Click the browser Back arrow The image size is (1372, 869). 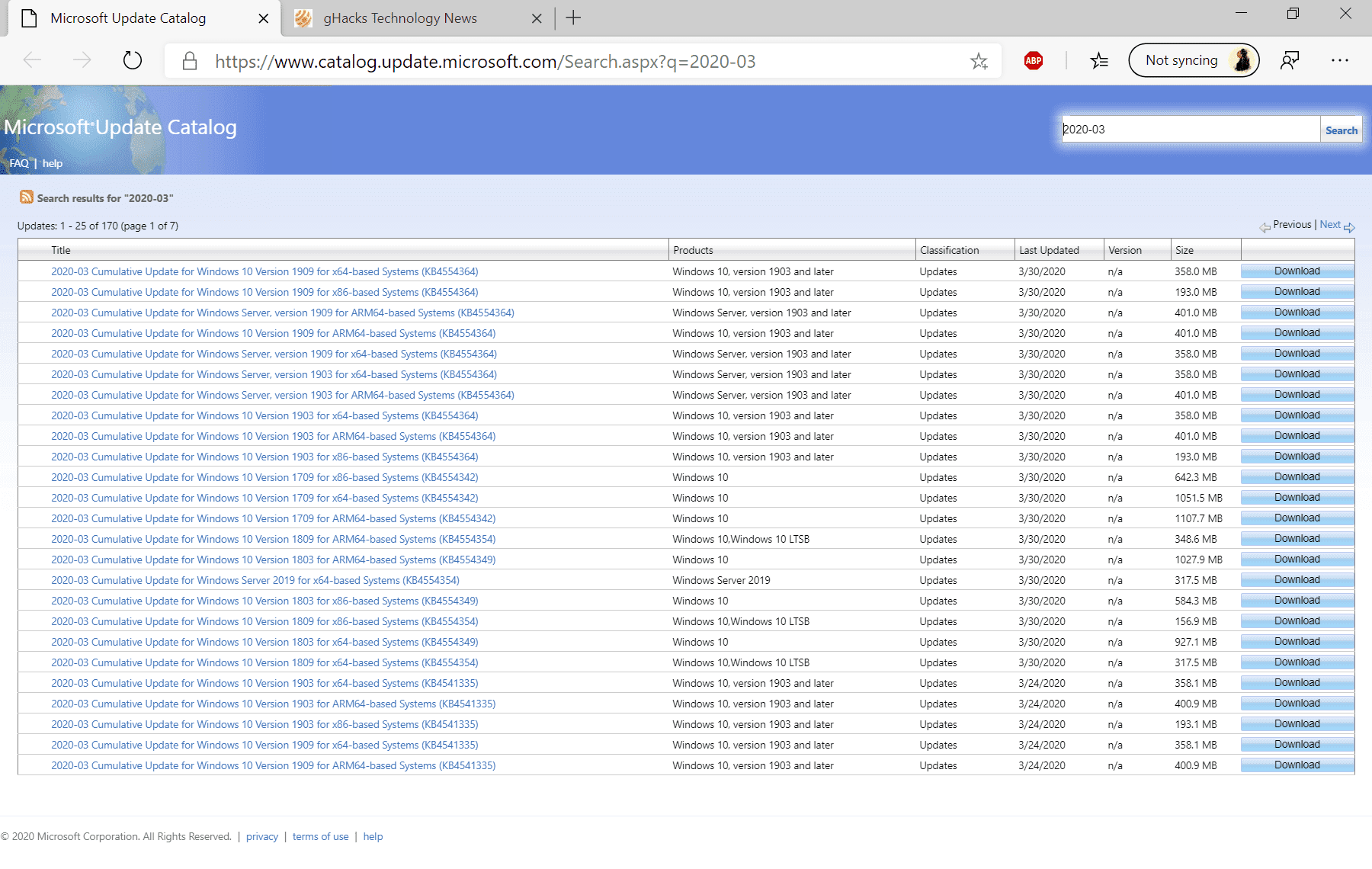(x=32, y=60)
